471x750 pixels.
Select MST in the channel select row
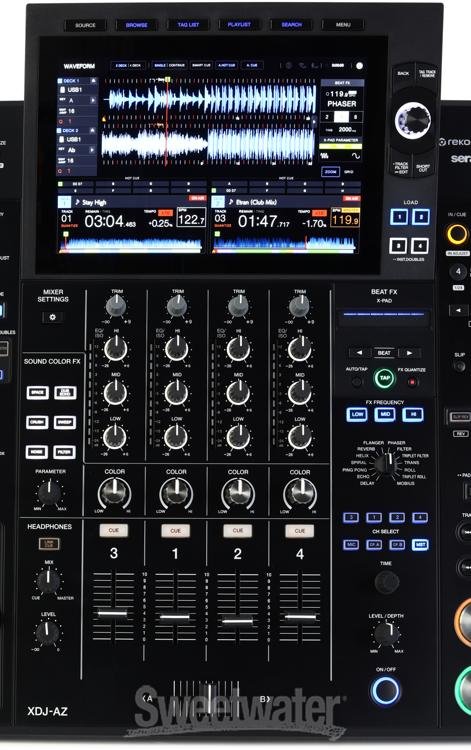pos(420,545)
